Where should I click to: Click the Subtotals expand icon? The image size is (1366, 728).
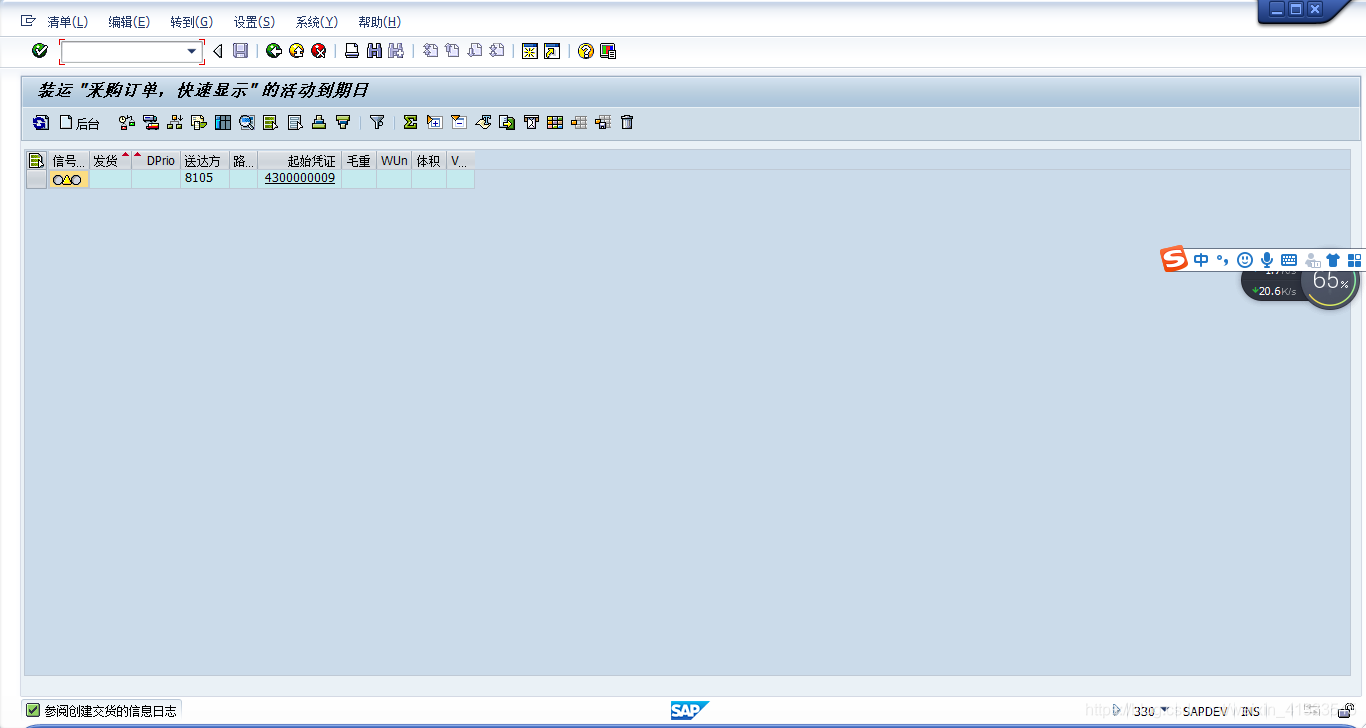pyautogui.click(x=434, y=122)
